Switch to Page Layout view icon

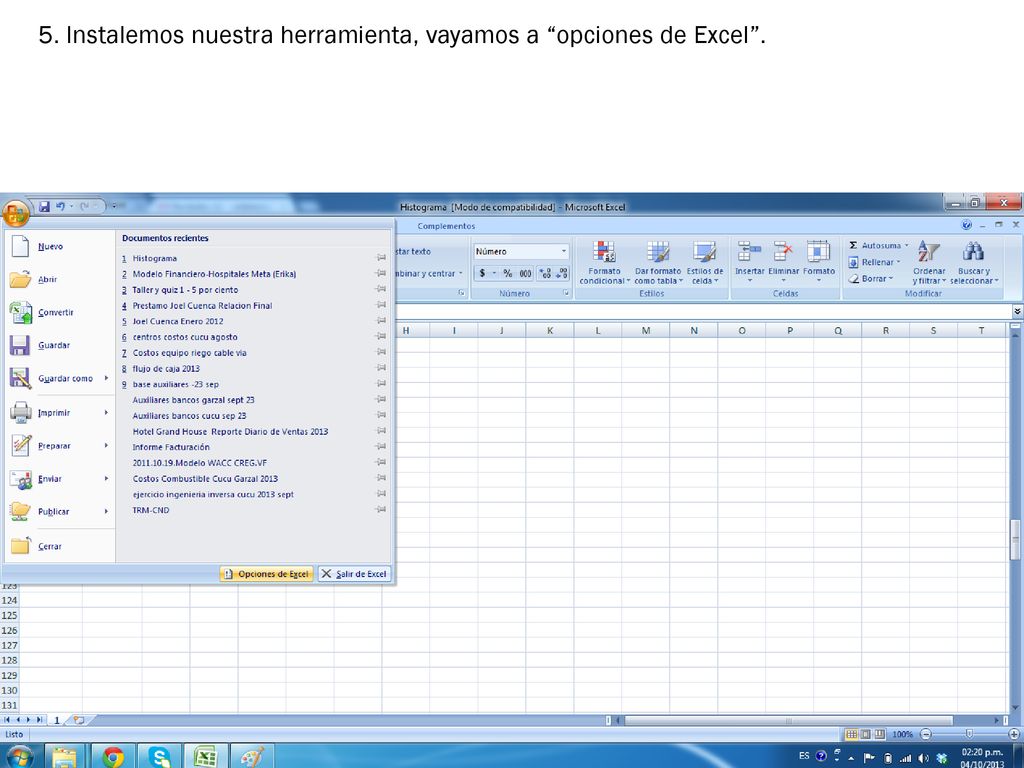(x=865, y=734)
